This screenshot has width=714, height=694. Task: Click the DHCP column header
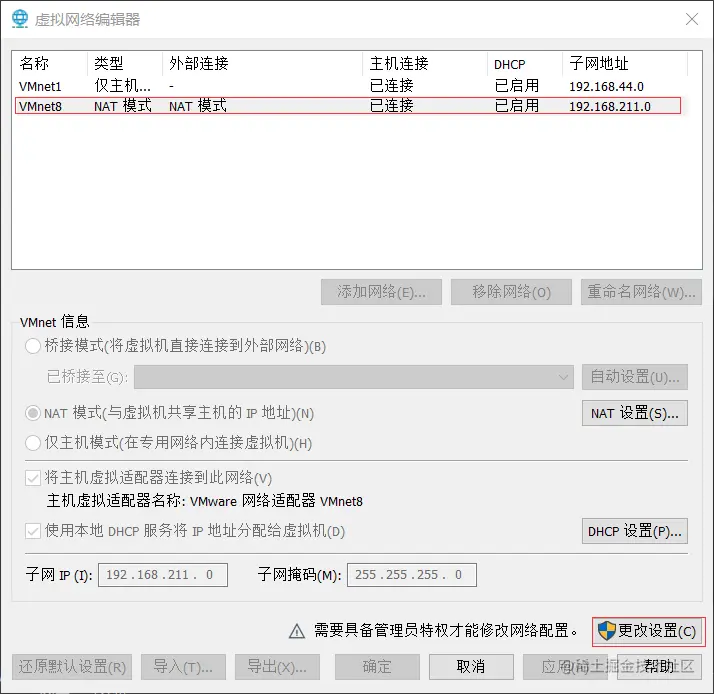point(525,63)
